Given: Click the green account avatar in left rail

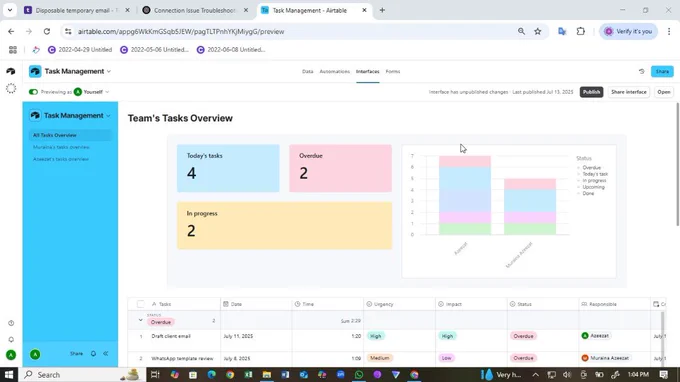Looking at the screenshot, I should pos(11,355).
